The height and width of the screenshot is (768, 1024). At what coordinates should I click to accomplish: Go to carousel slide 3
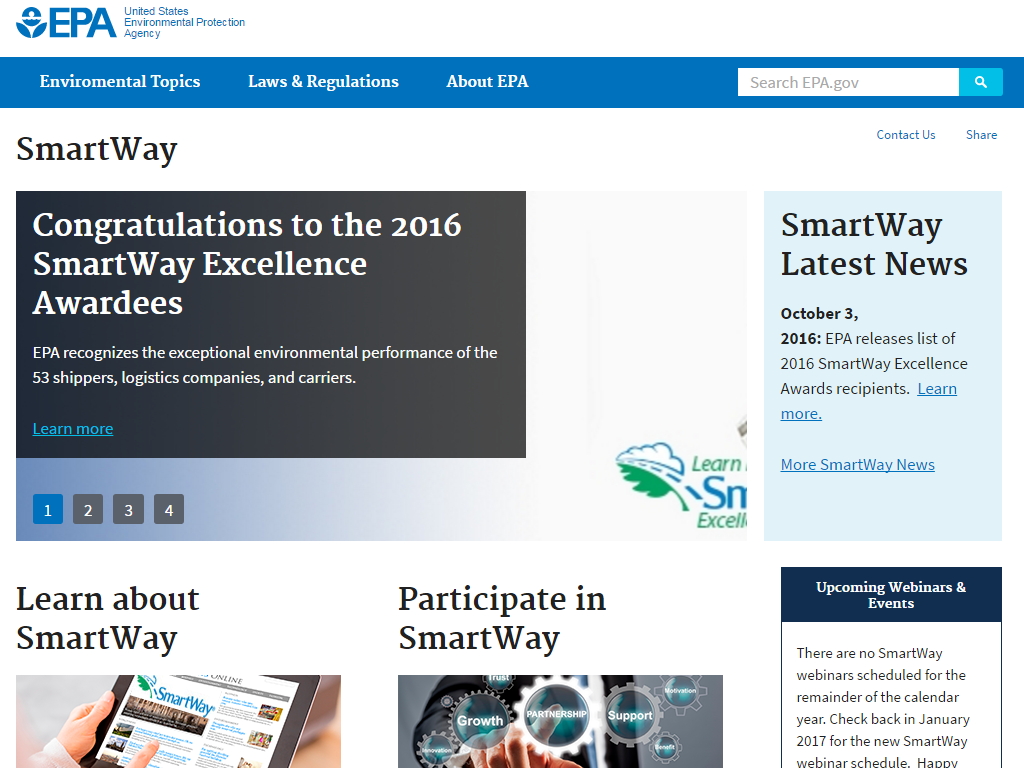tap(129, 509)
